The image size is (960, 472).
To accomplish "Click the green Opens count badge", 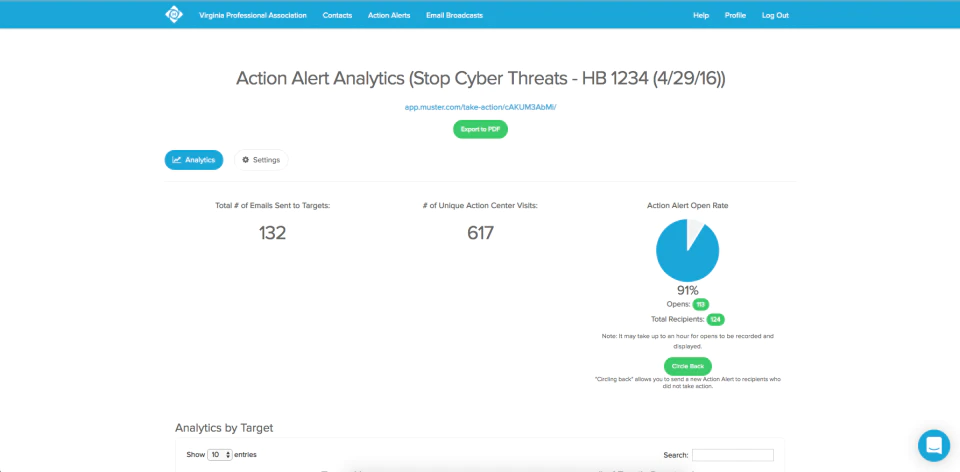I will (700, 304).
